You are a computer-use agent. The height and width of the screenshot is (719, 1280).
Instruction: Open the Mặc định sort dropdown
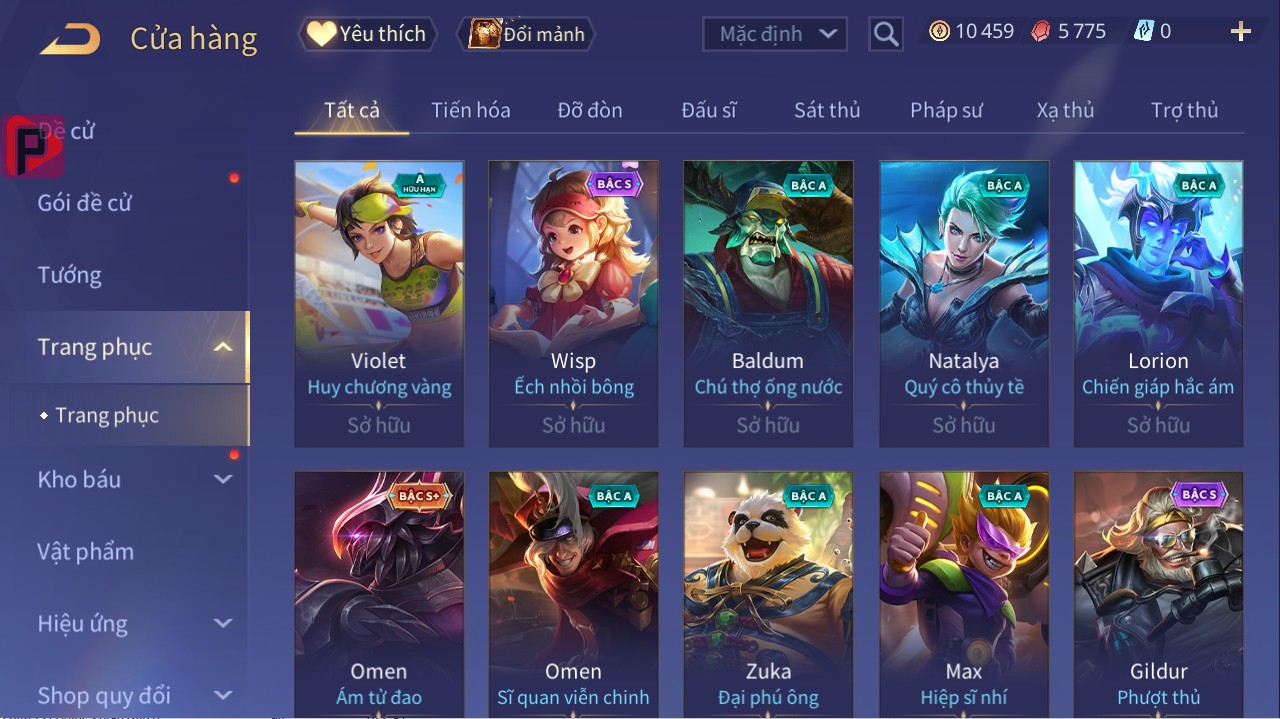tap(775, 34)
